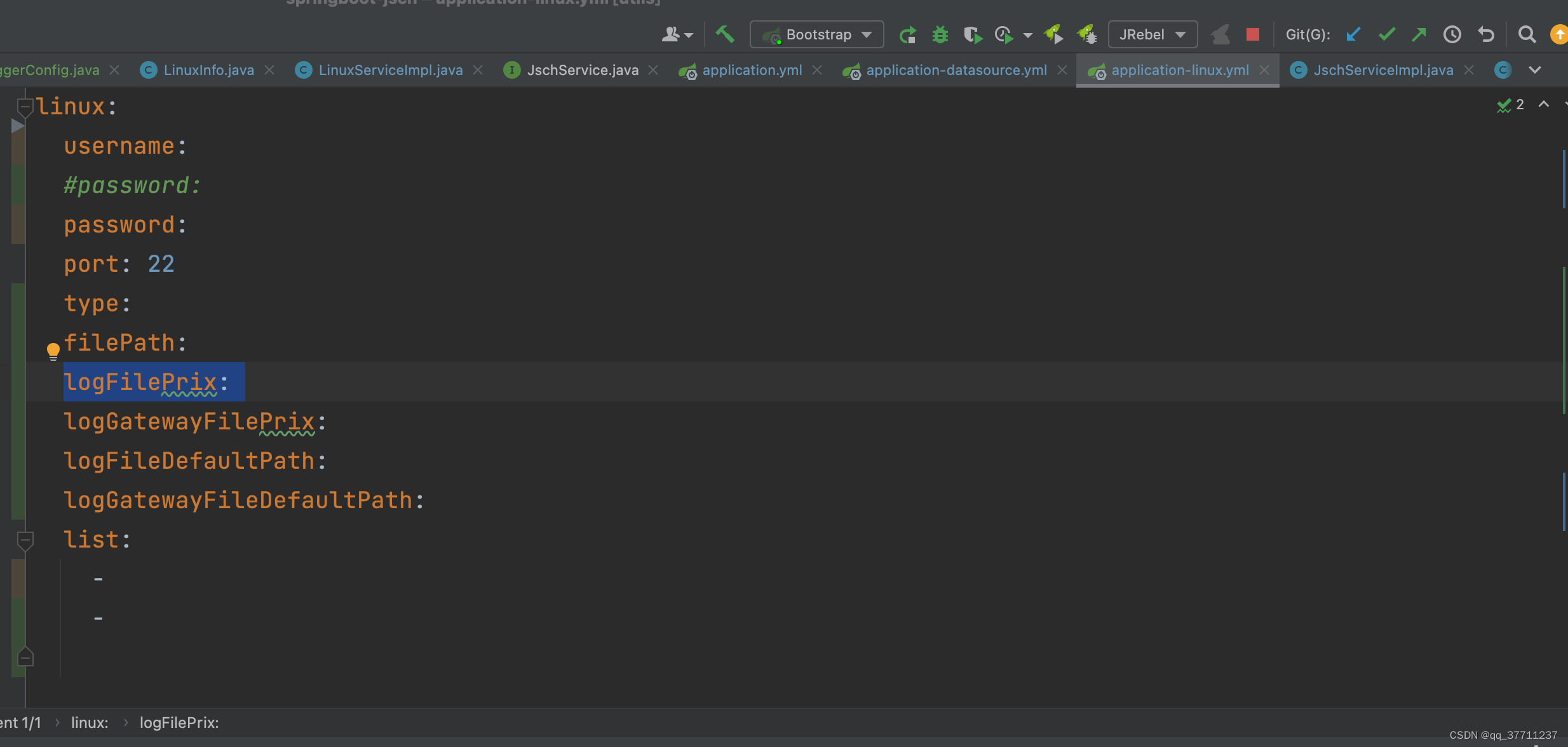
Task: Click the Build project hammer icon
Action: [725, 34]
